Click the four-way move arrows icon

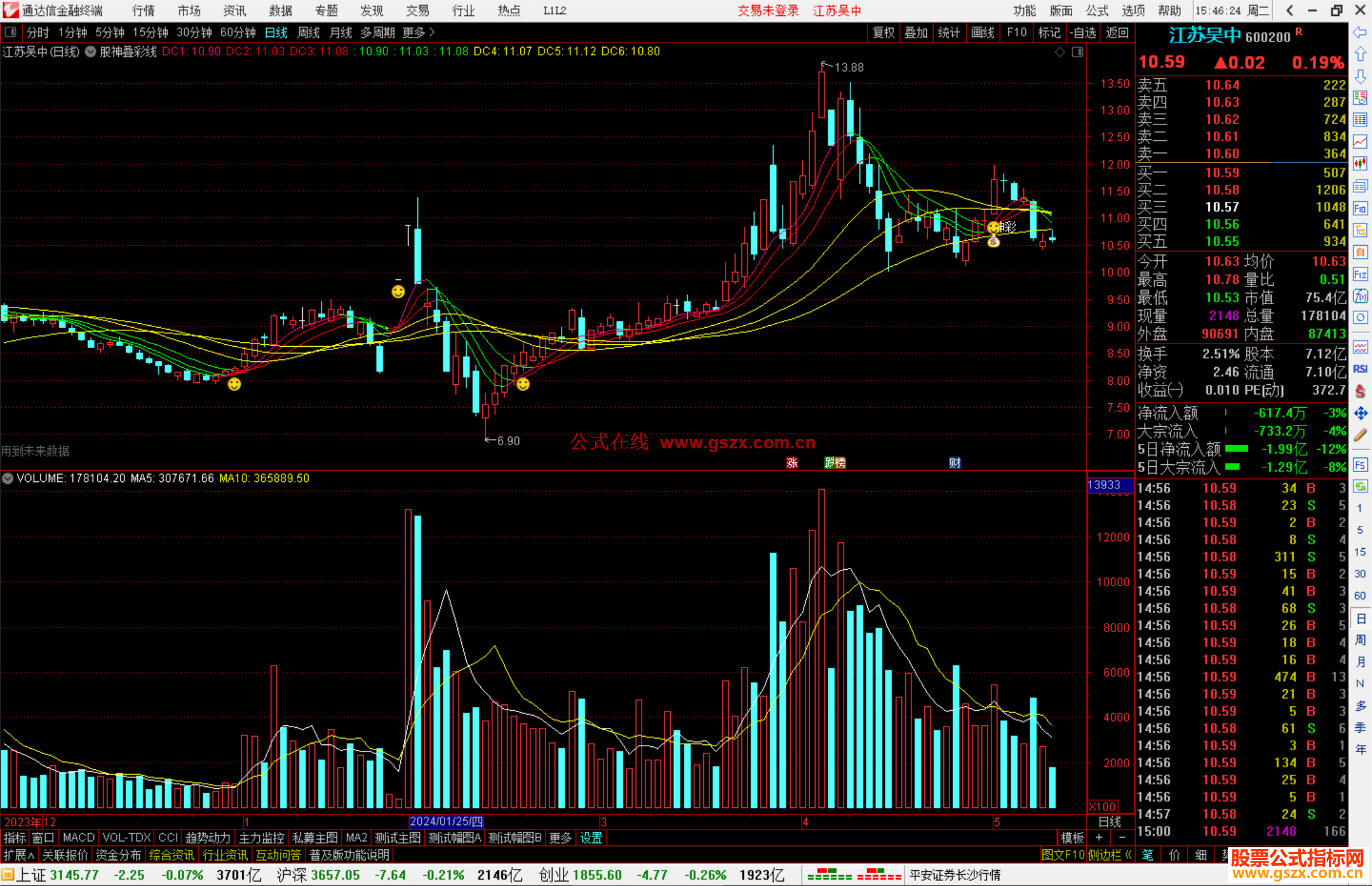tap(1360, 413)
